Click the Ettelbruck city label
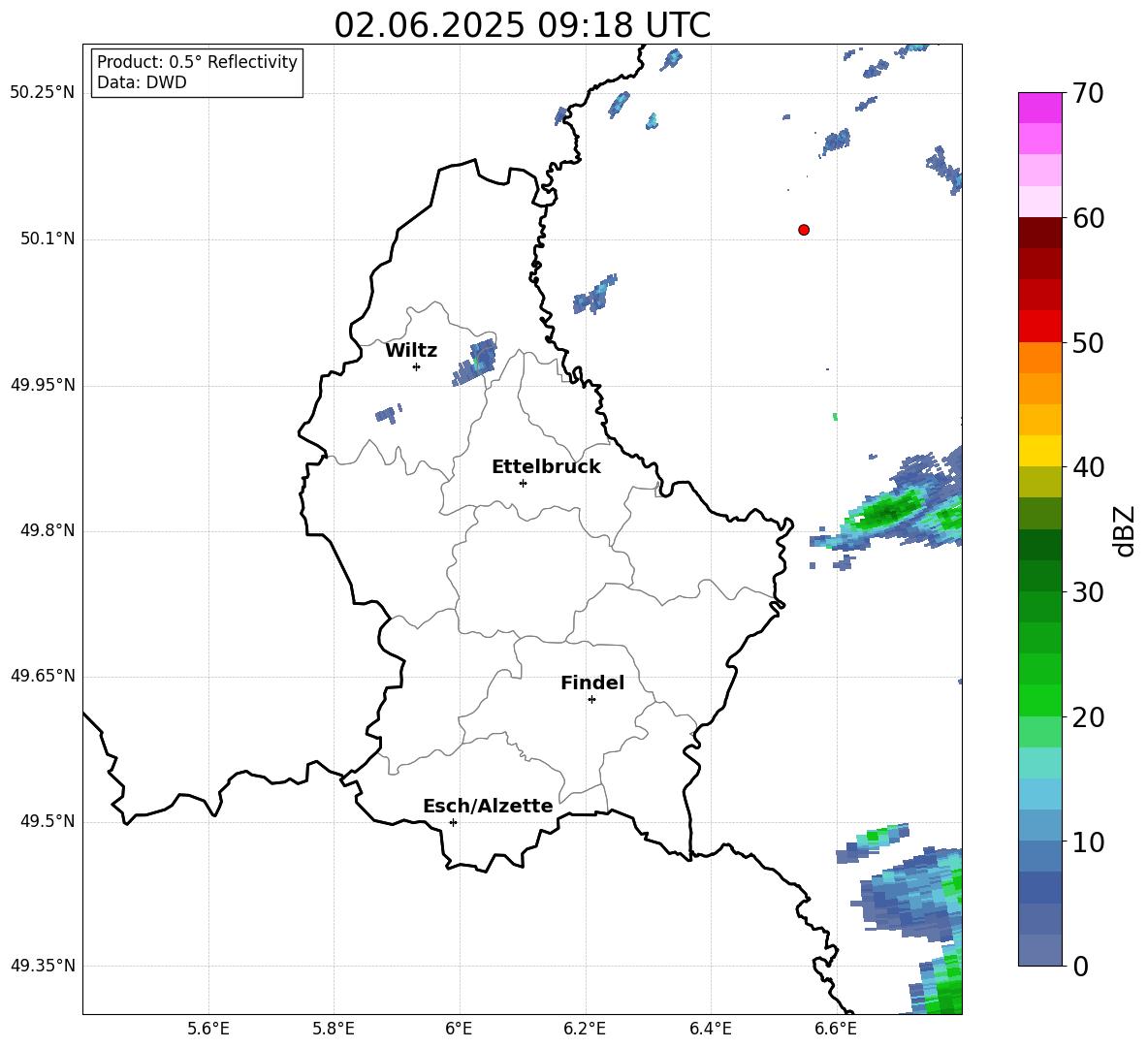The width and height of the screenshot is (1148, 1048). click(x=546, y=467)
